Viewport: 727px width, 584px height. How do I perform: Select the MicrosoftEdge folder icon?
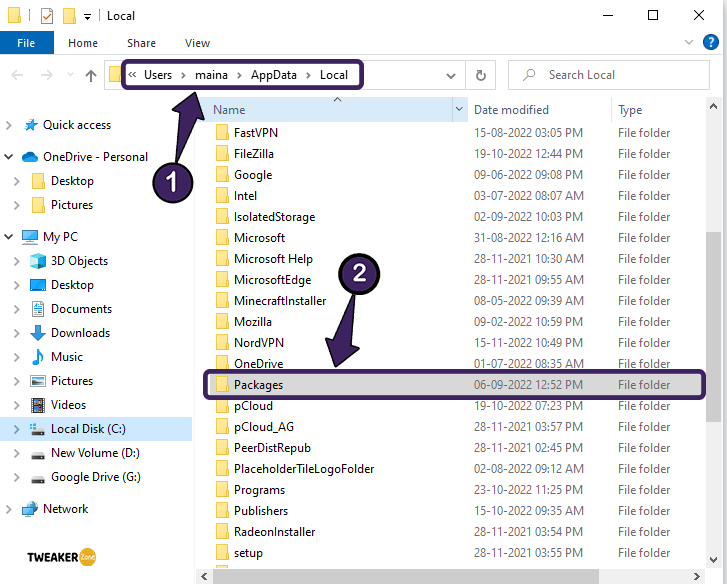(x=222, y=279)
